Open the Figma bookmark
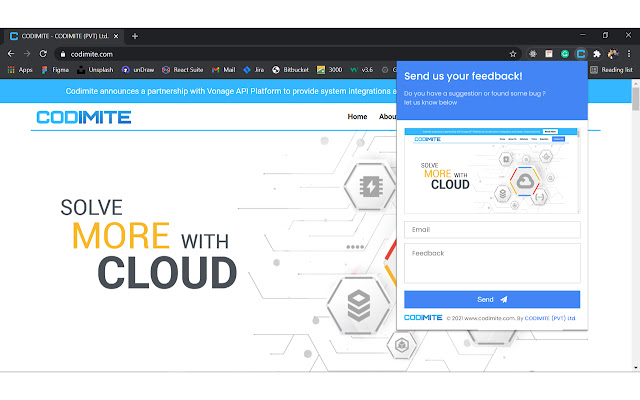 pyautogui.click(x=55, y=70)
